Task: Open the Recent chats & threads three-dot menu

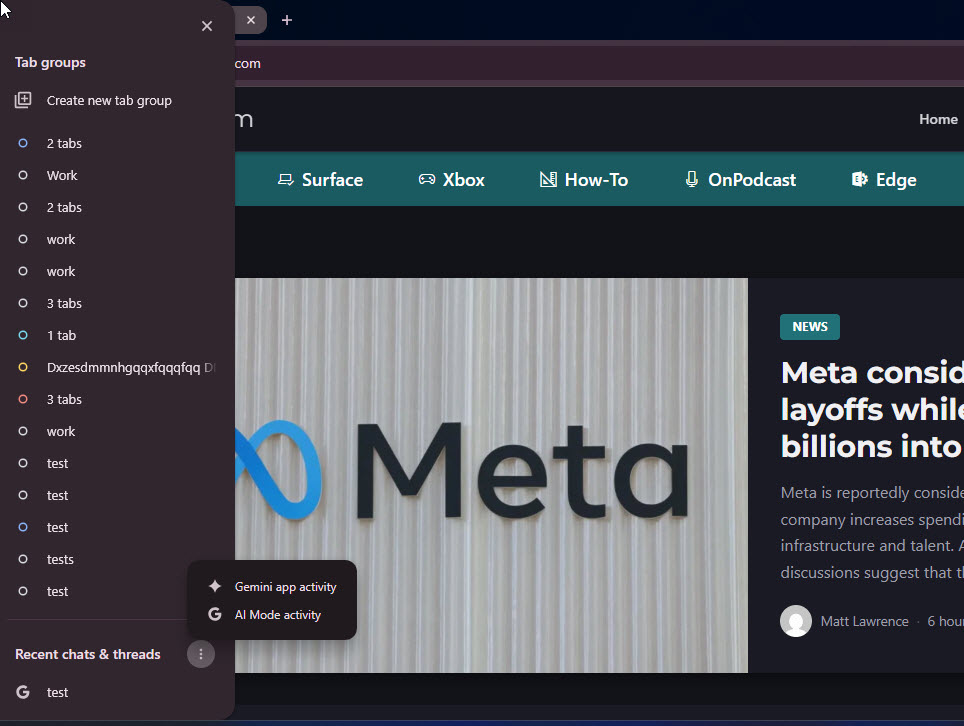Action: [x=201, y=654]
